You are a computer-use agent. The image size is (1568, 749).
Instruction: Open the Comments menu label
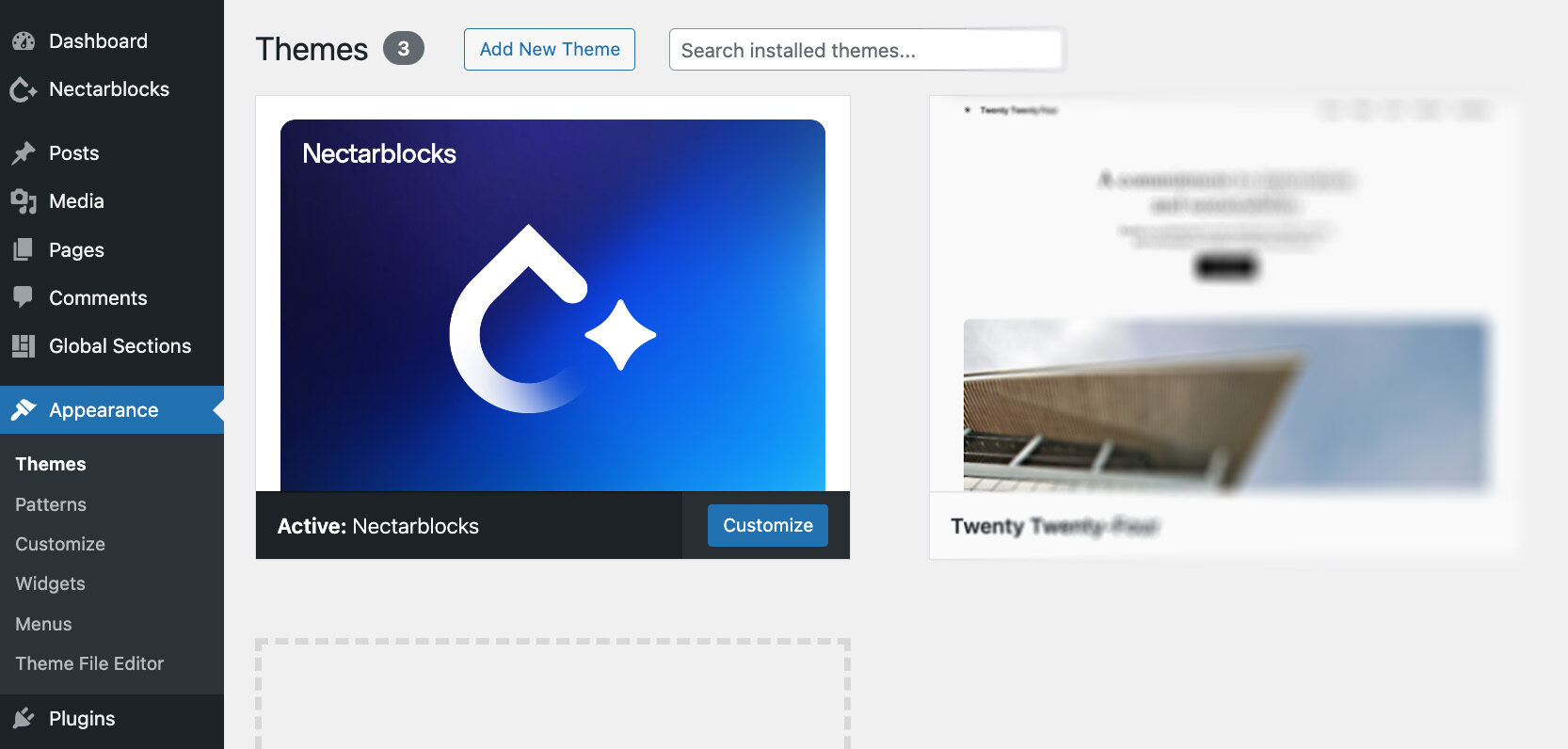pos(98,298)
